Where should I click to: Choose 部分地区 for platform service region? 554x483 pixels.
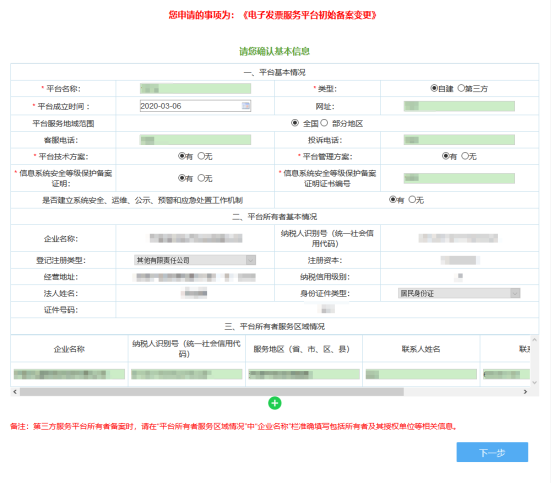tap(324, 123)
